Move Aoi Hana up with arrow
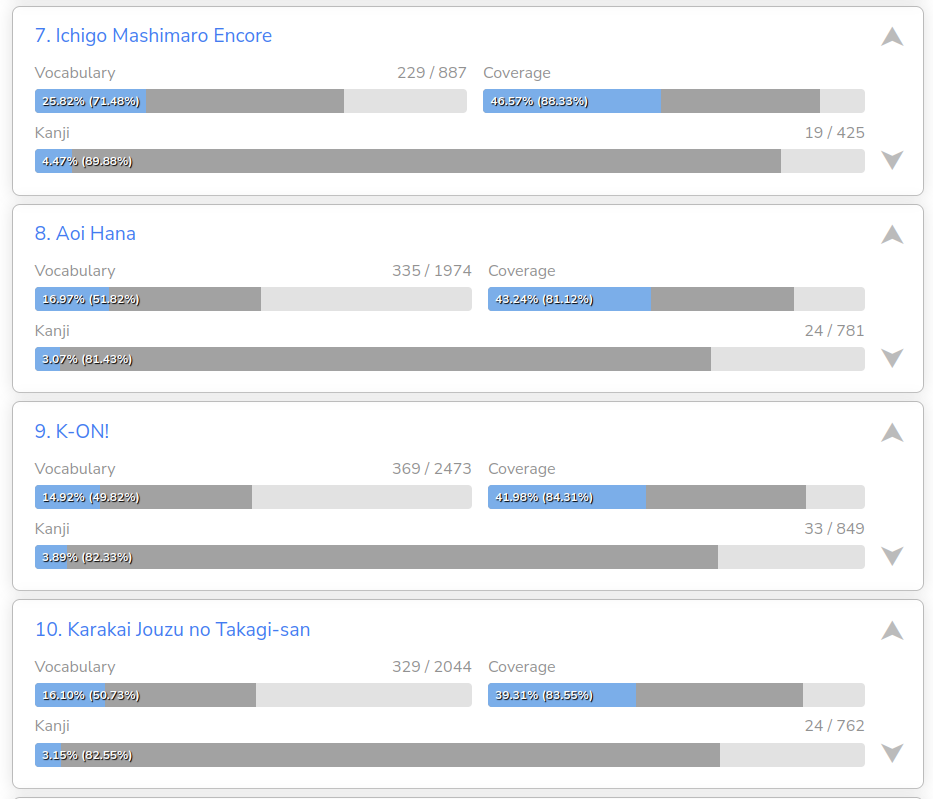Screen dimensions: 933x799 pos(892,235)
